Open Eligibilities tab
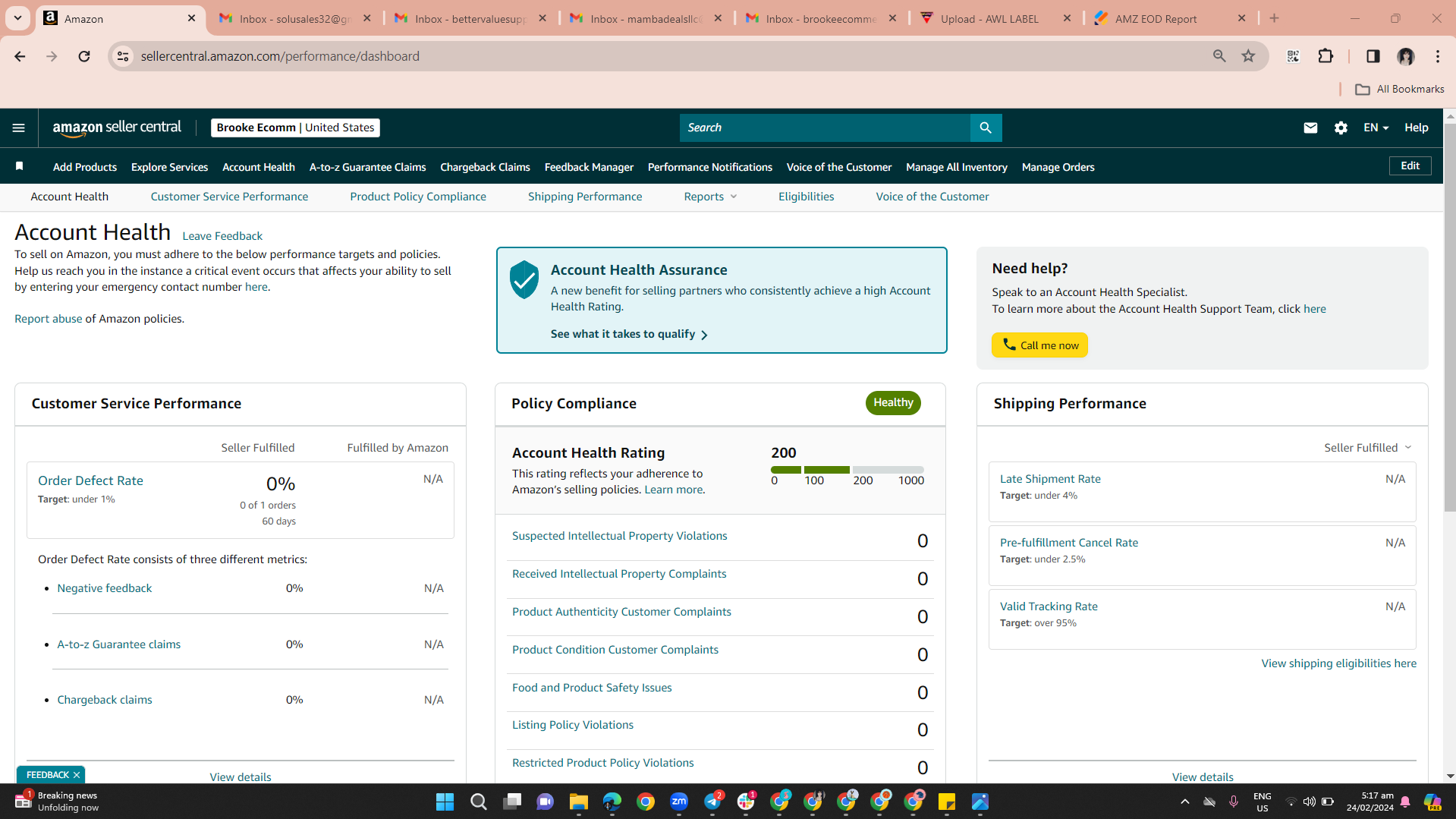 click(806, 197)
